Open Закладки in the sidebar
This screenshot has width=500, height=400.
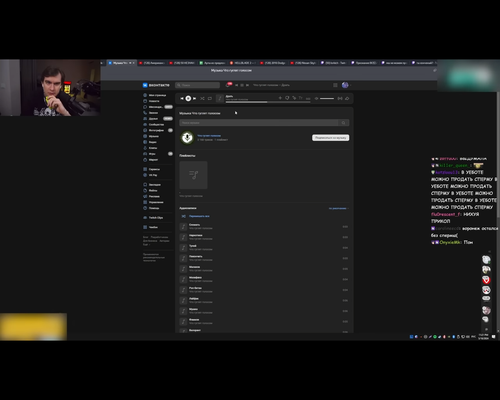pyautogui.click(x=152, y=185)
